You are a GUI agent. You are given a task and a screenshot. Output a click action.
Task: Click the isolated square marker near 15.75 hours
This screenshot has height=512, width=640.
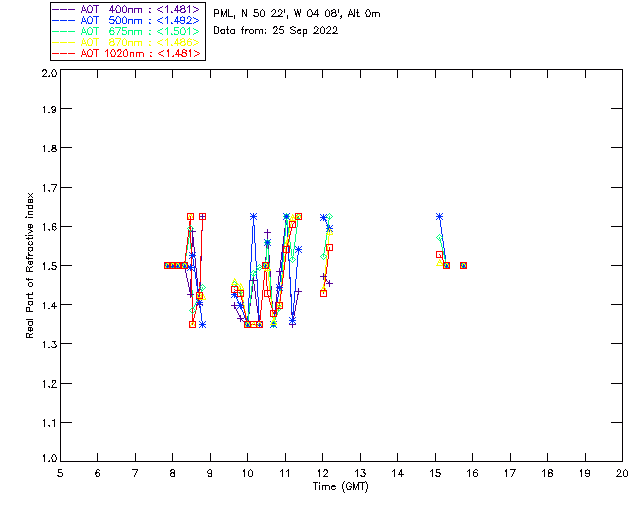coord(463,265)
